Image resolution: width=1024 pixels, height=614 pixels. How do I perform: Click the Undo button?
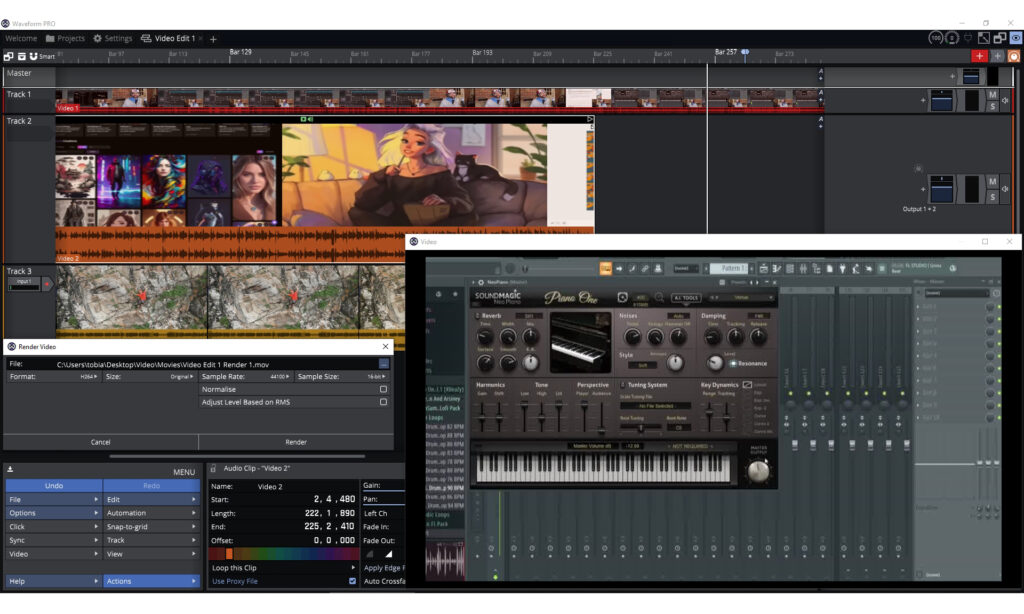(54, 486)
